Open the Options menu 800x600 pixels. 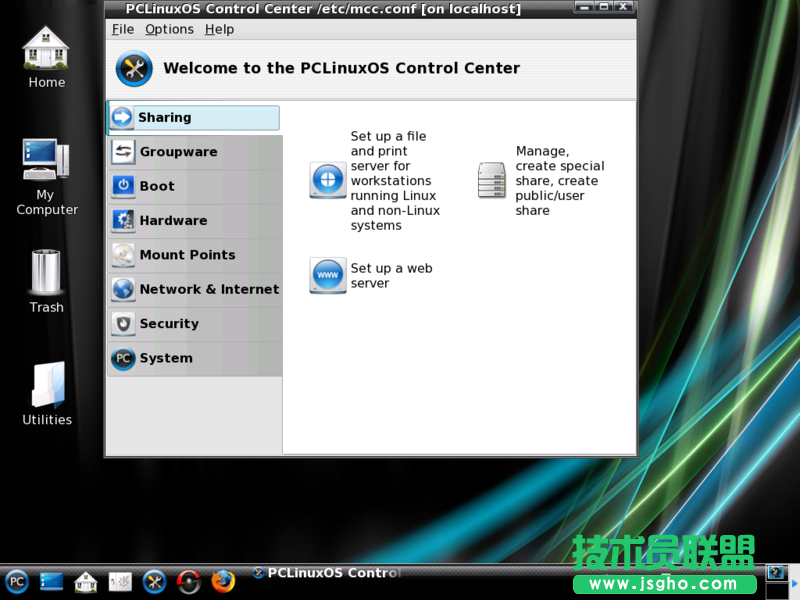169,29
